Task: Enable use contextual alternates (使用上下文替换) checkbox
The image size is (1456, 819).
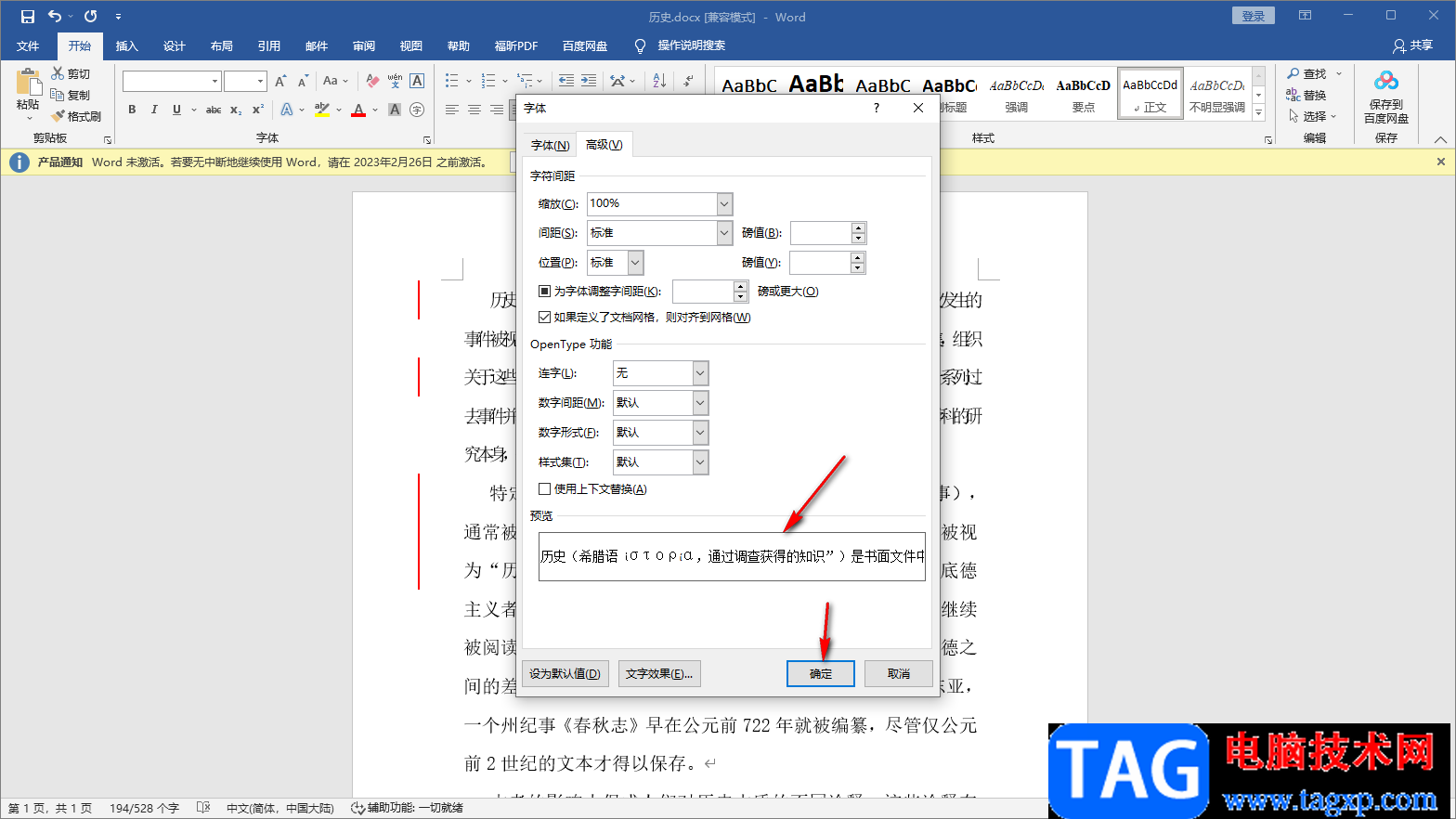Action: pyautogui.click(x=544, y=489)
